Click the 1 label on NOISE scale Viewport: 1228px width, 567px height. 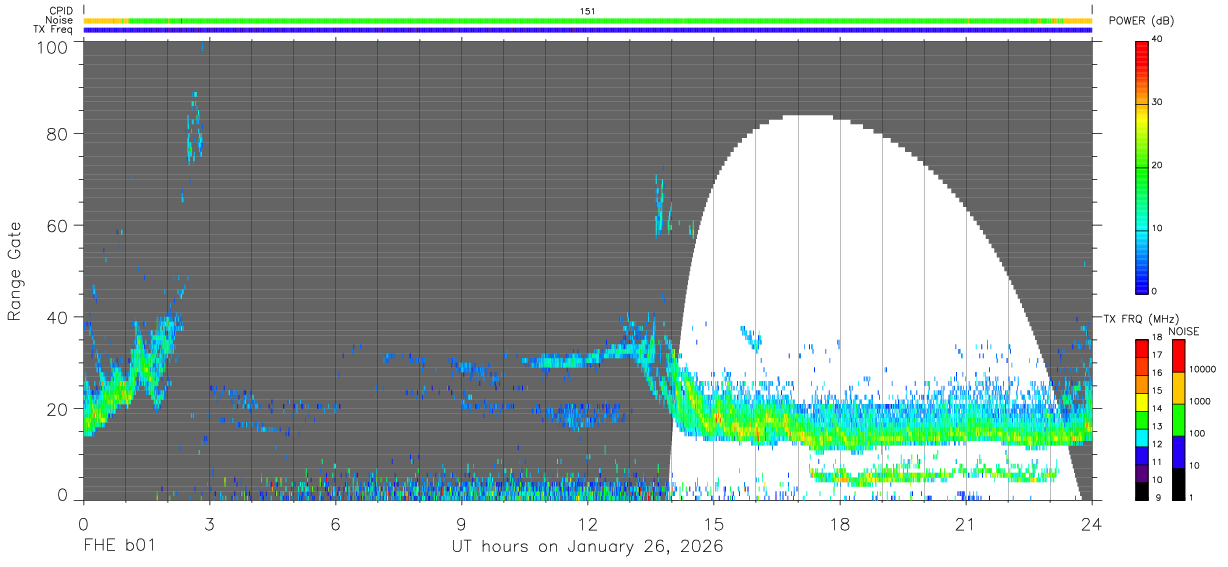click(1190, 497)
